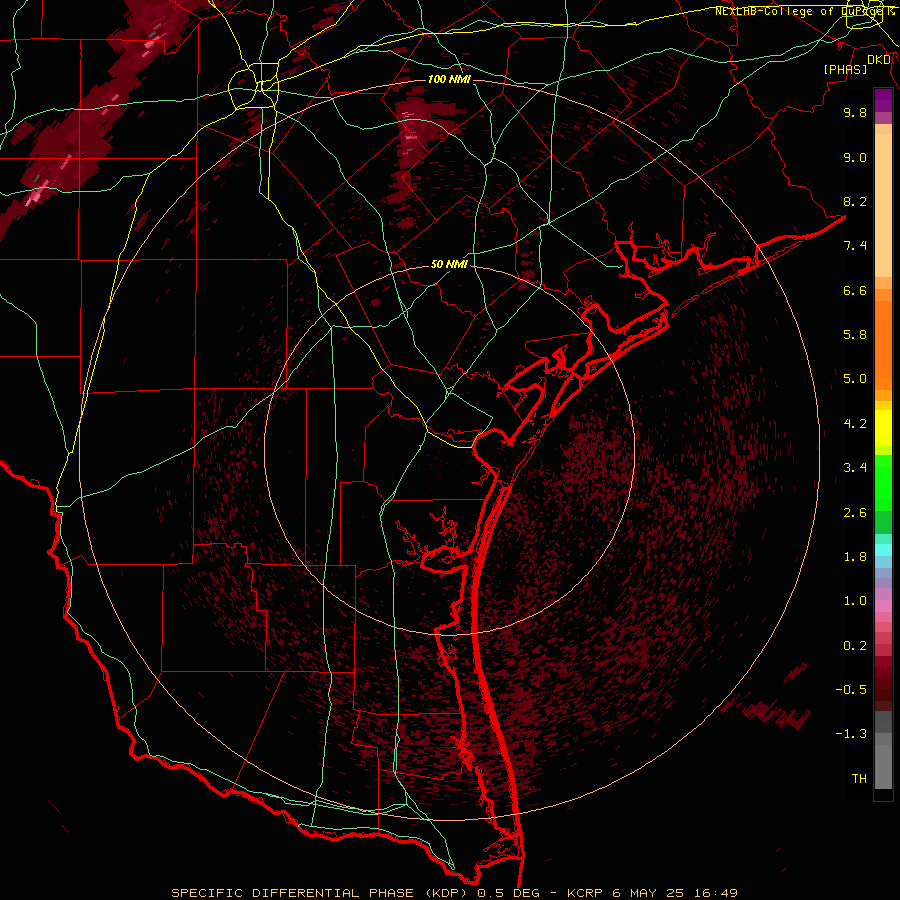Click the 9.0 value on color scale

(855, 157)
